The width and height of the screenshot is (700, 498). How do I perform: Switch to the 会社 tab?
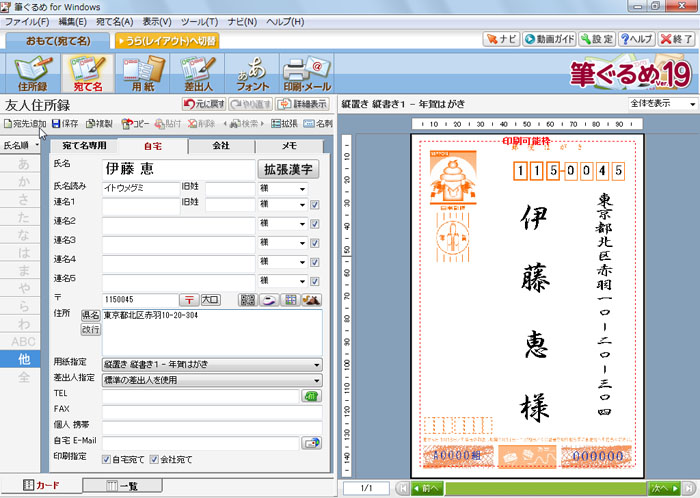point(221,145)
